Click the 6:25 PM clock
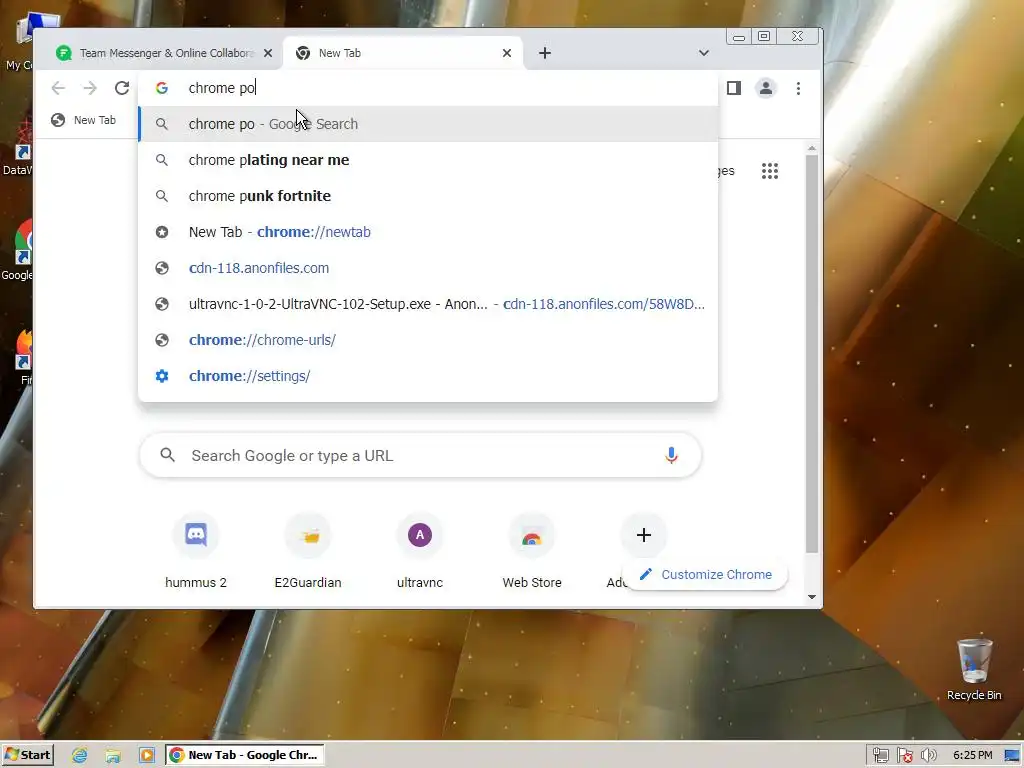This screenshot has height=768, width=1024. click(972, 756)
